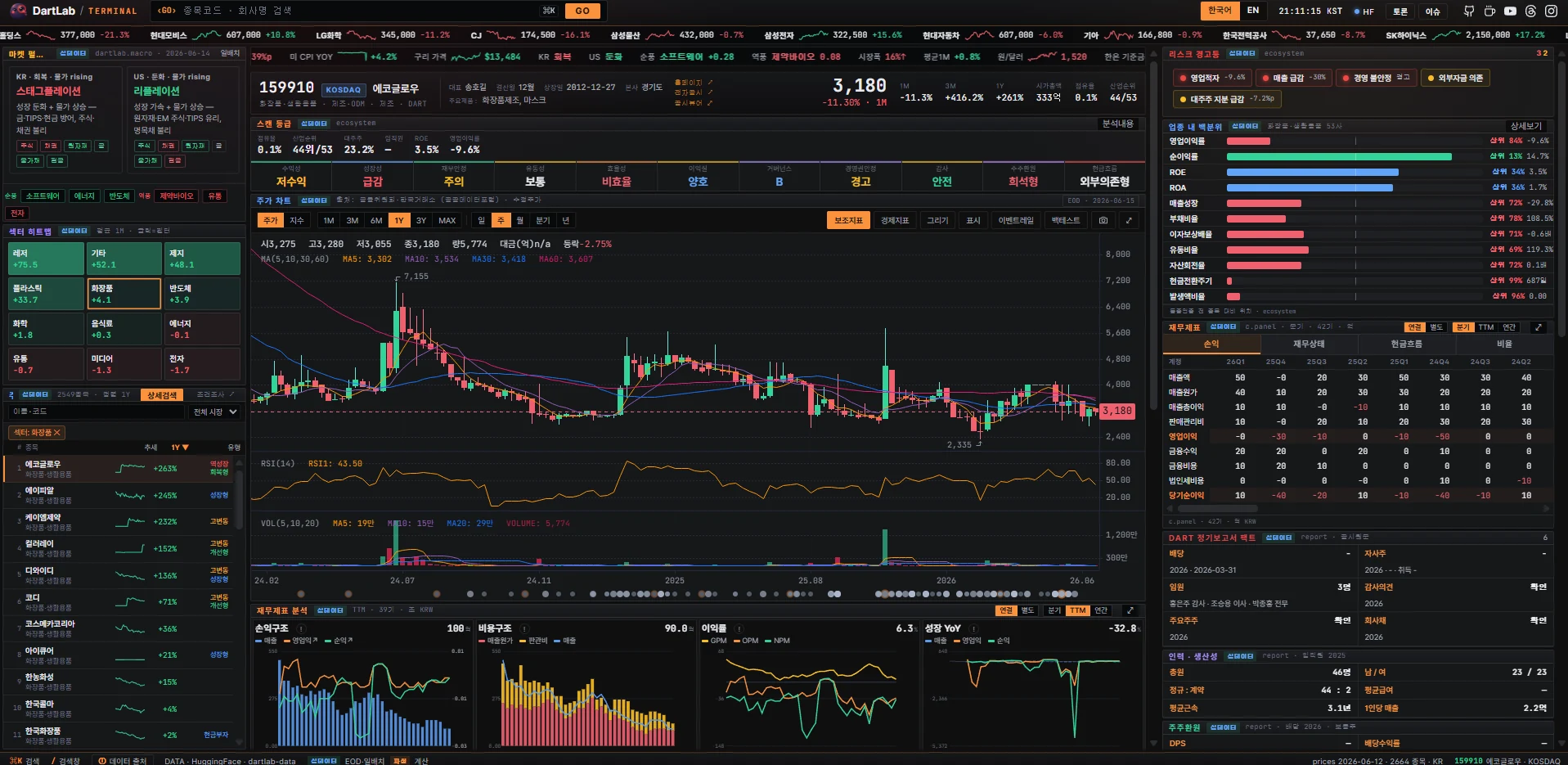Toggle chart mode to 지수
1568x765 pixels.
[296, 220]
